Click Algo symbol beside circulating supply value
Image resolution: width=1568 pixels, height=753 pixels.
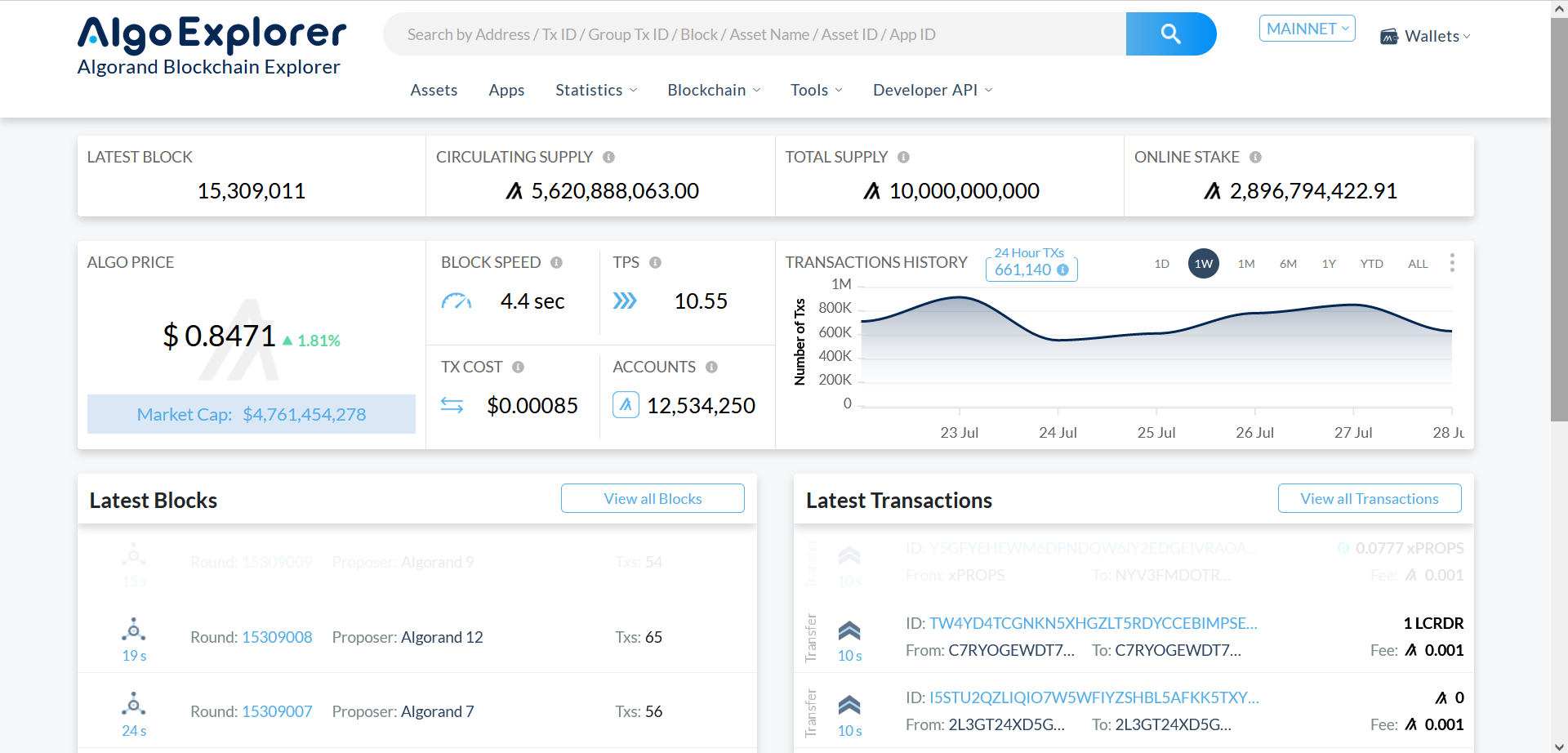pos(514,191)
